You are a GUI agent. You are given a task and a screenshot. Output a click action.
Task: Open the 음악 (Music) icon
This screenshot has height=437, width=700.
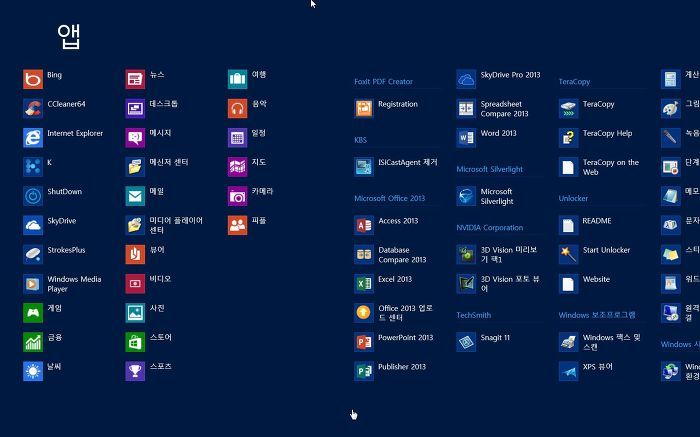(x=238, y=108)
